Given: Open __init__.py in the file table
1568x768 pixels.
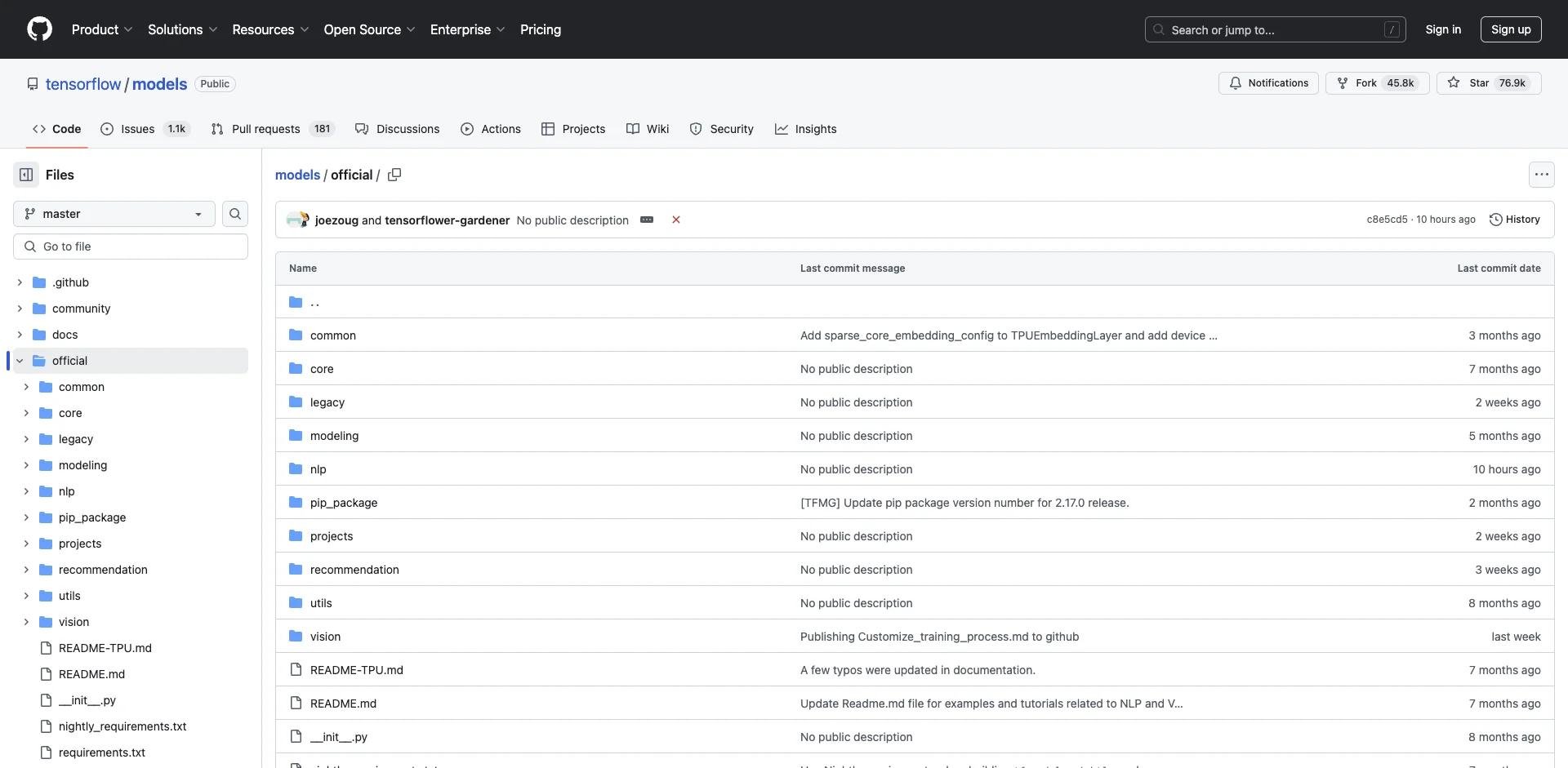Looking at the screenshot, I should point(339,737).
